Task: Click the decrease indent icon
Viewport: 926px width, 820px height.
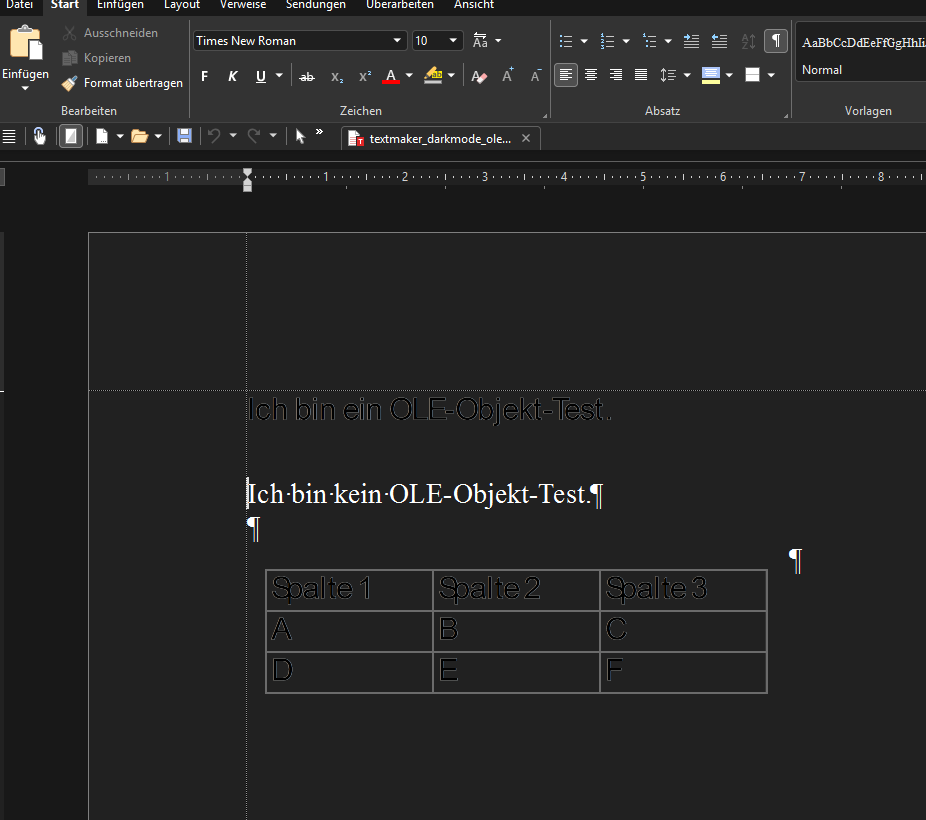Action: click(x=719, y=41)
